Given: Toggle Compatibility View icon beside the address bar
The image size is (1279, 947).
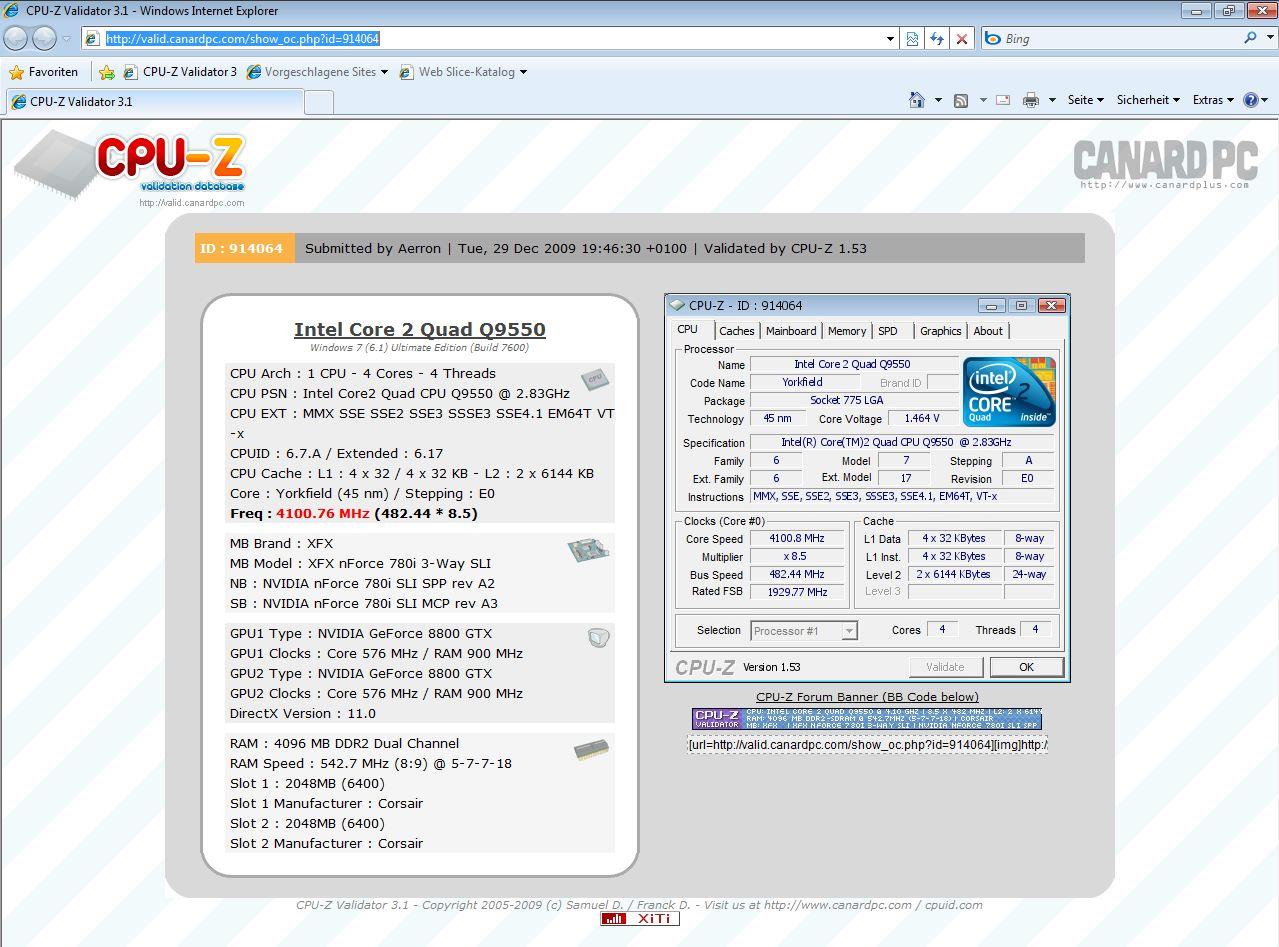Looking at the screenshot, I should tap(912, 39).
